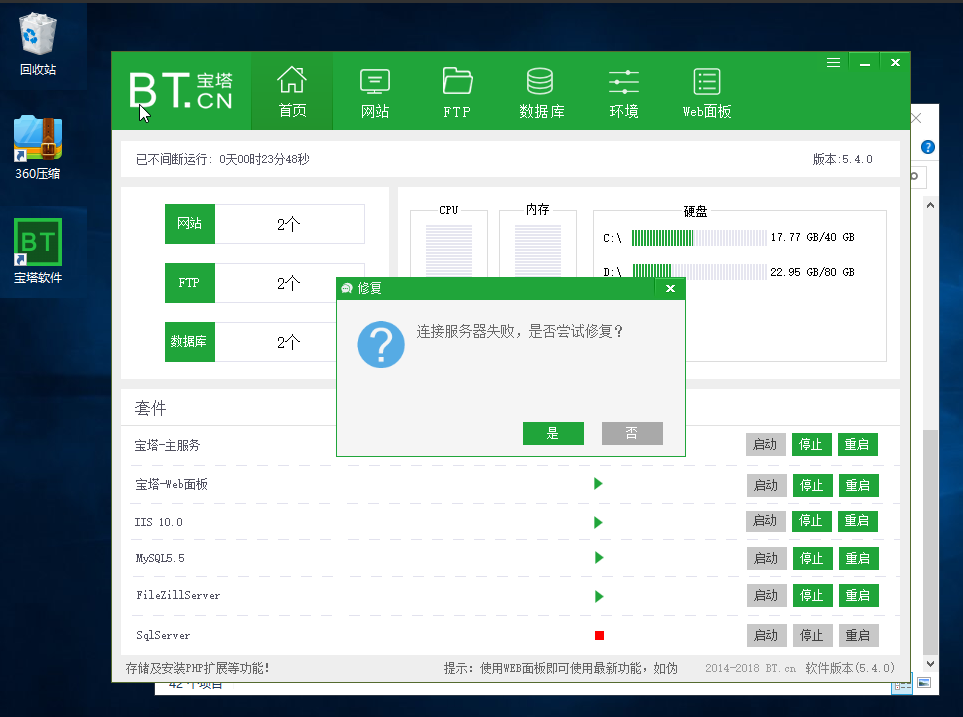Image resolution: width=963 pixels, height=717 pixels.
Task: Stop the 宝塔-Web面板 service
Action: (x=812, y=485)
